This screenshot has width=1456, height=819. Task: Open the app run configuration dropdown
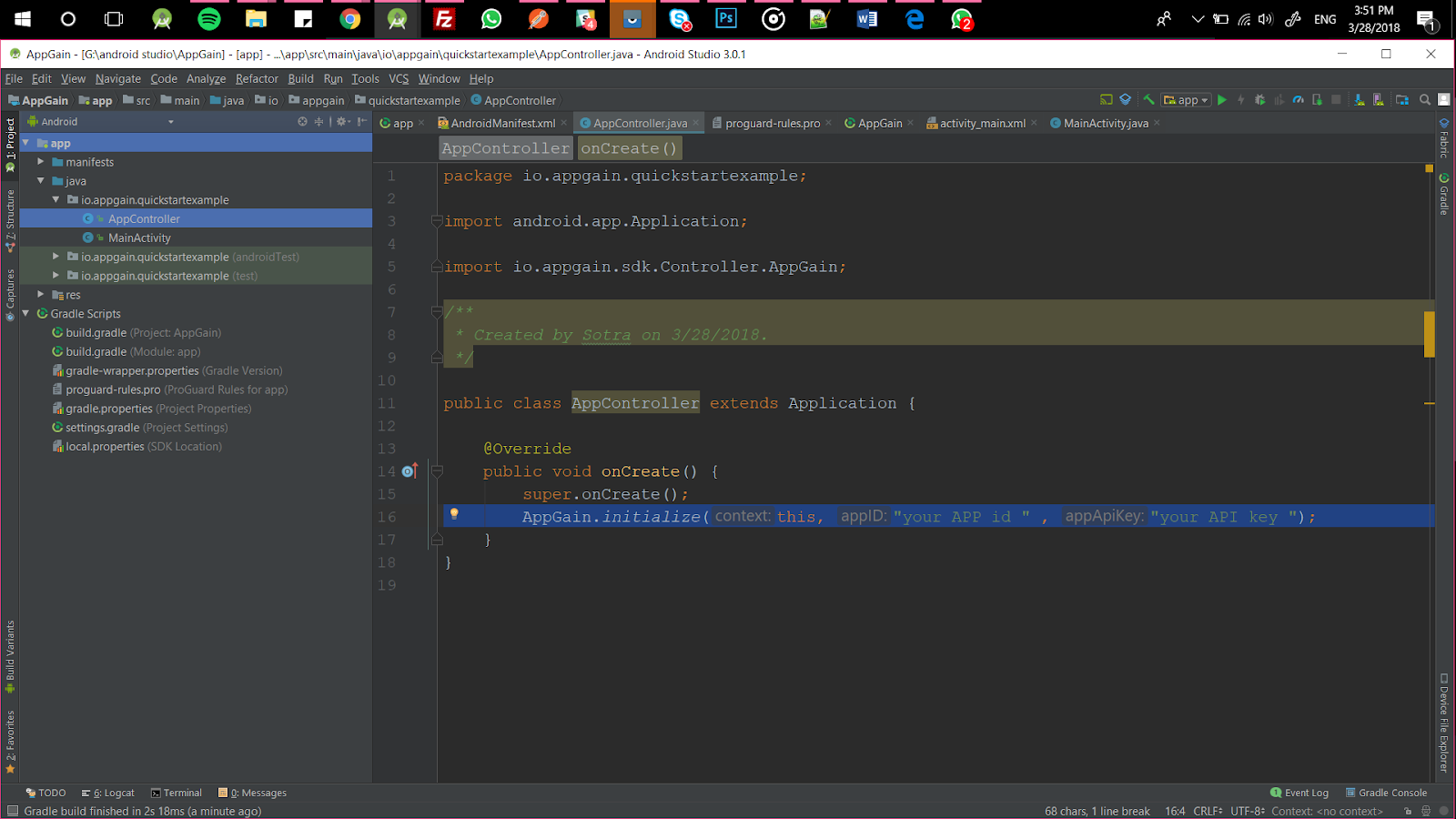[1187, 100]
